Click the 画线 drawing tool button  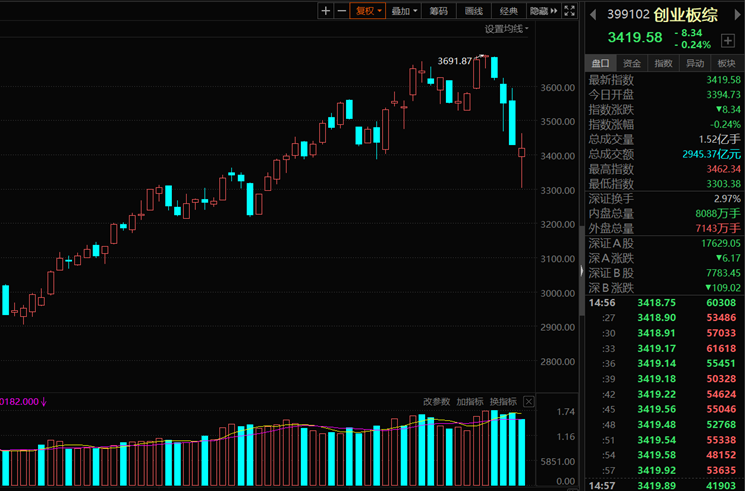click(x=474, y=10)
